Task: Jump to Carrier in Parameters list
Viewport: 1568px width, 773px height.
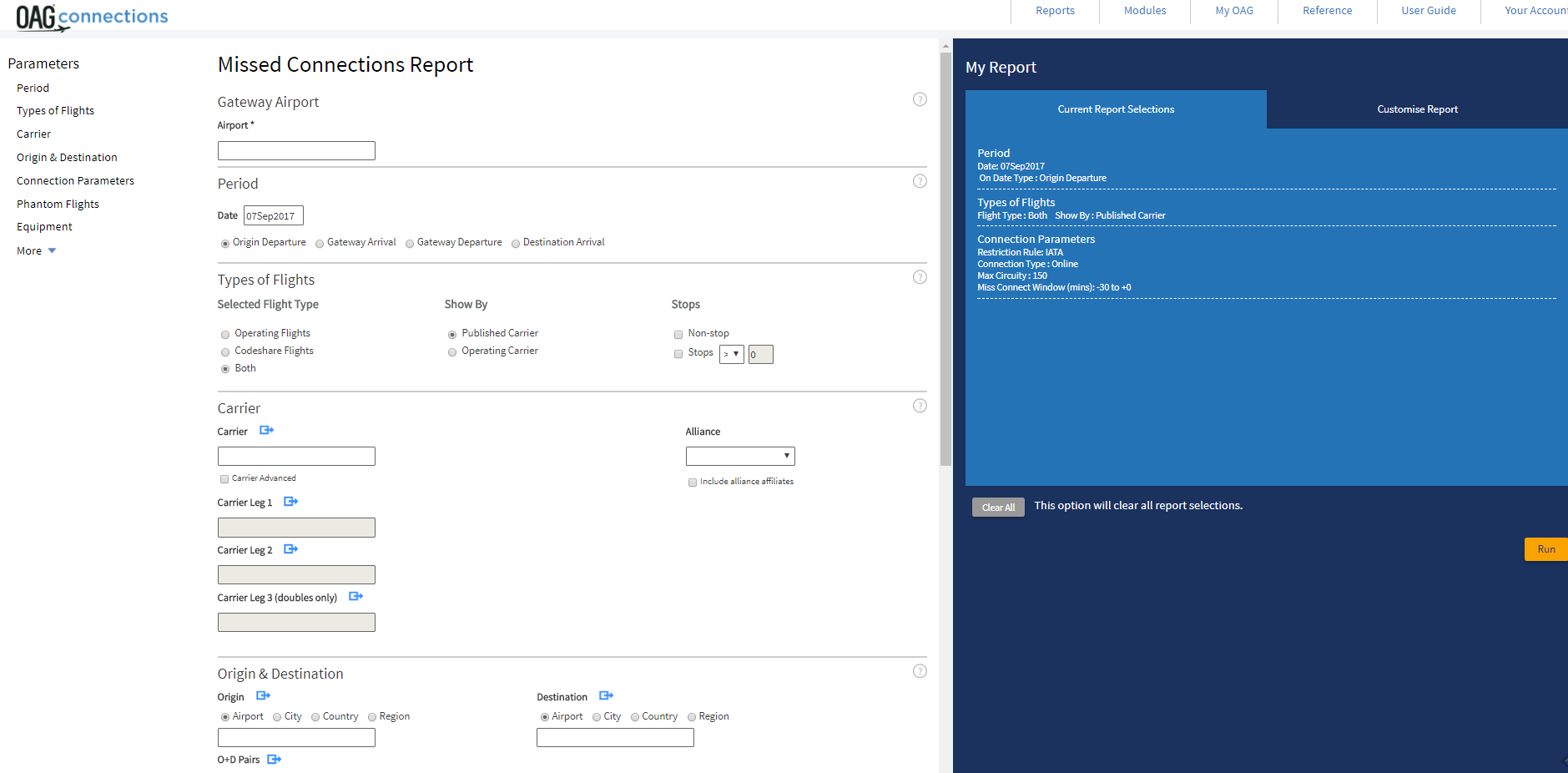Action: pyautogui.click(x=33, y=134)
